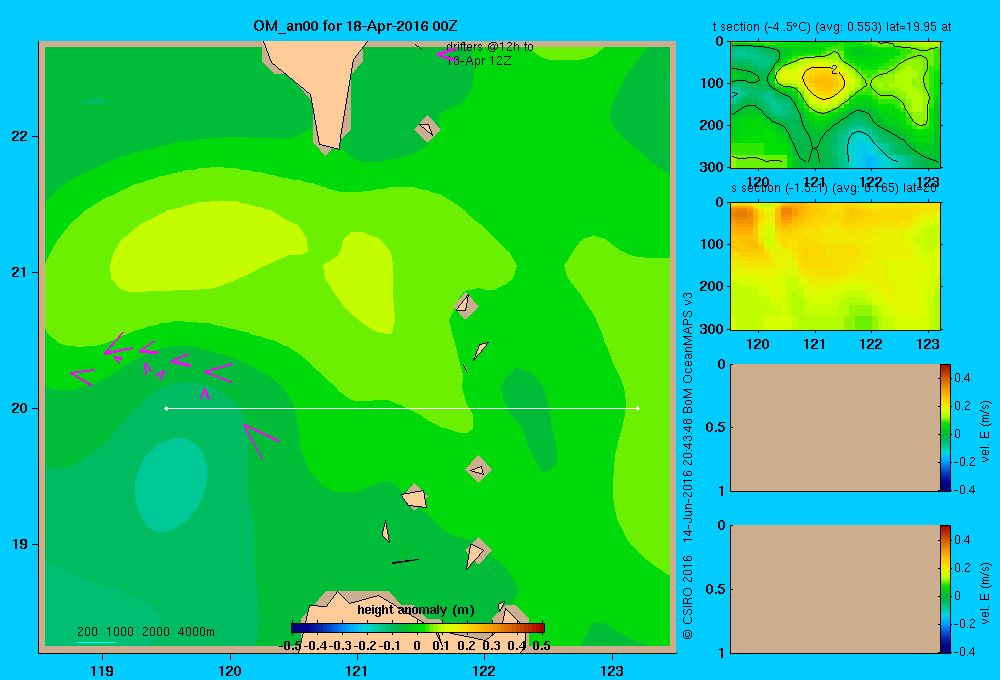
Task: Click the contour label '2' in the t section
Action: pyautogui.click(x=834, y=69)
